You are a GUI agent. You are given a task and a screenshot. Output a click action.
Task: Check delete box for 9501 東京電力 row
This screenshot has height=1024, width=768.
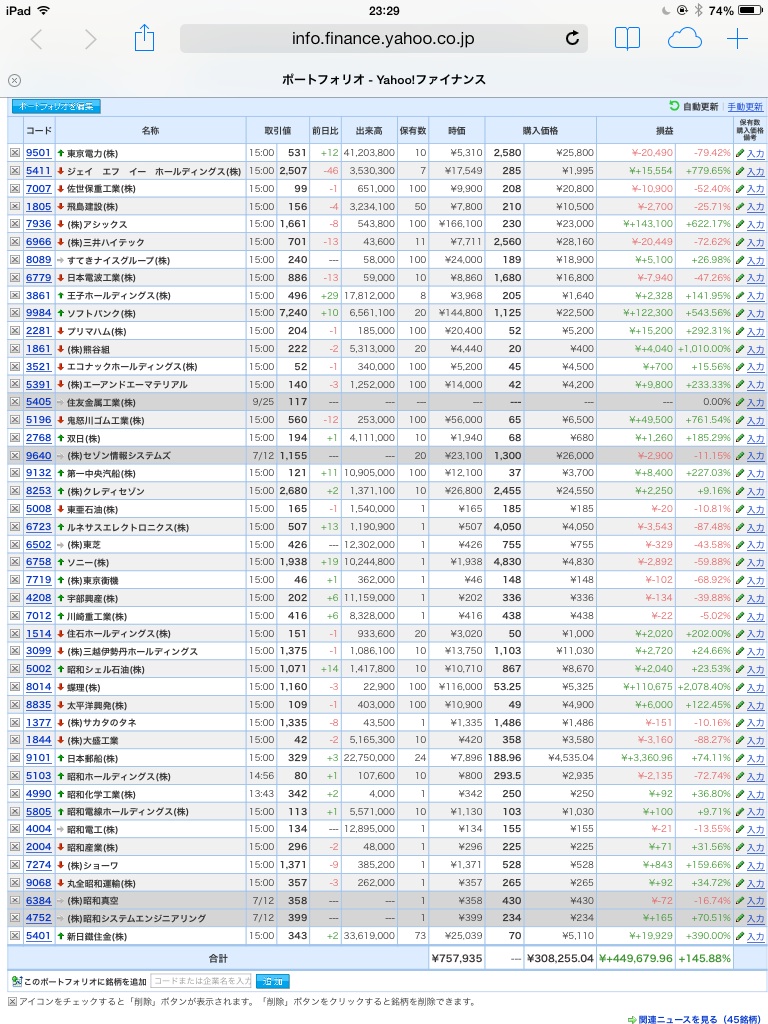coord(15,153)
